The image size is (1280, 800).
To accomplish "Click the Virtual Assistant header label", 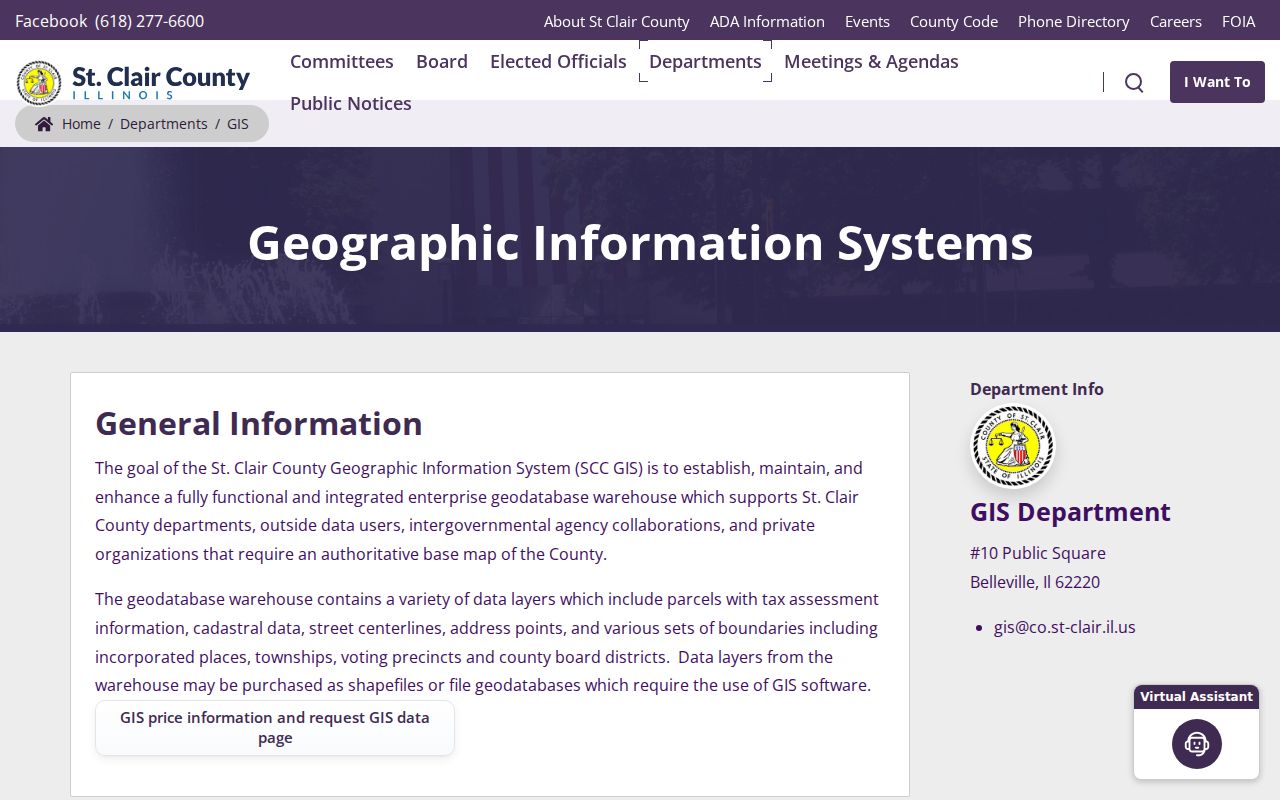I will (1196, 697).
